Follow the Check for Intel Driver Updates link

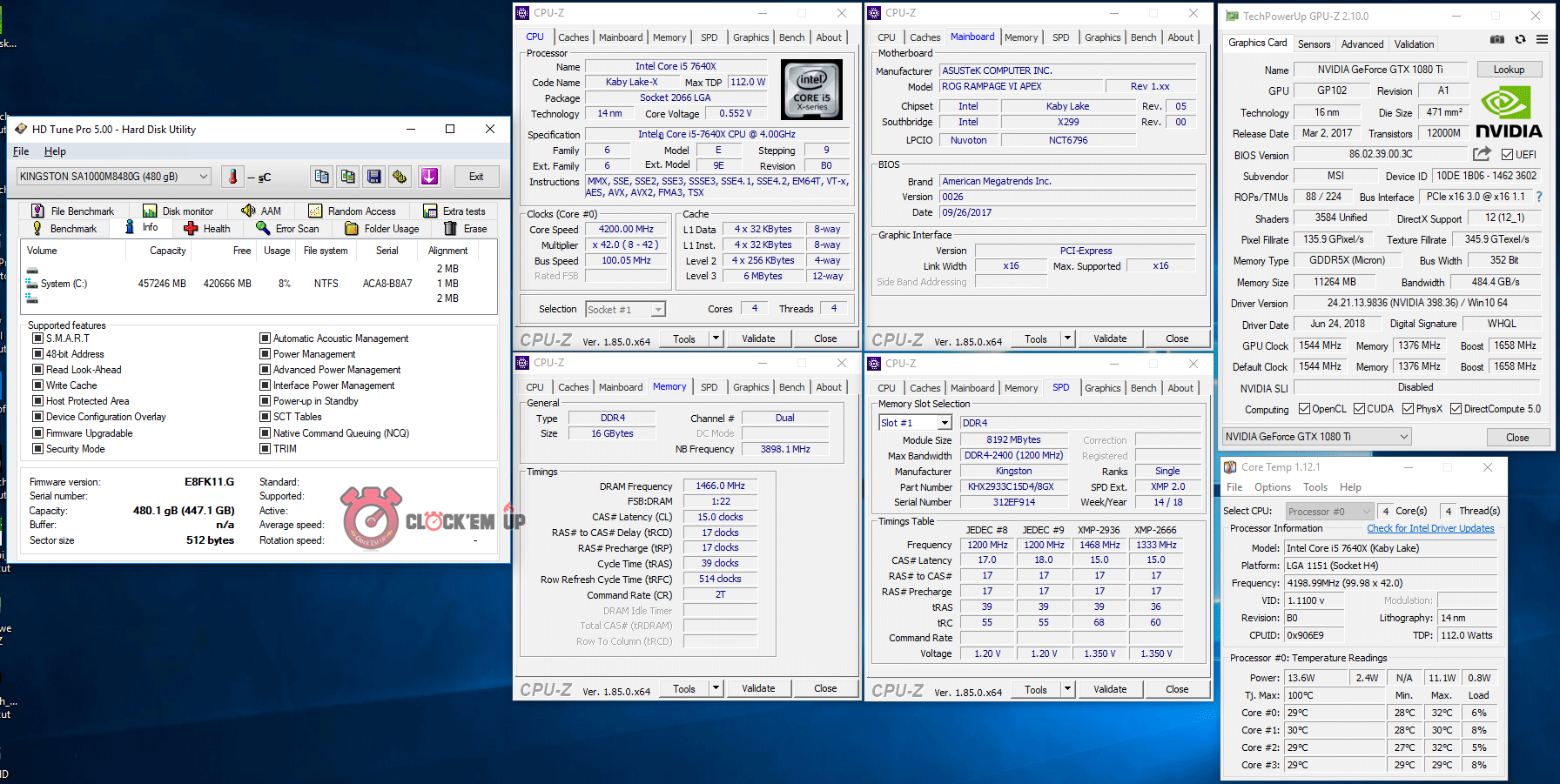1430,528
